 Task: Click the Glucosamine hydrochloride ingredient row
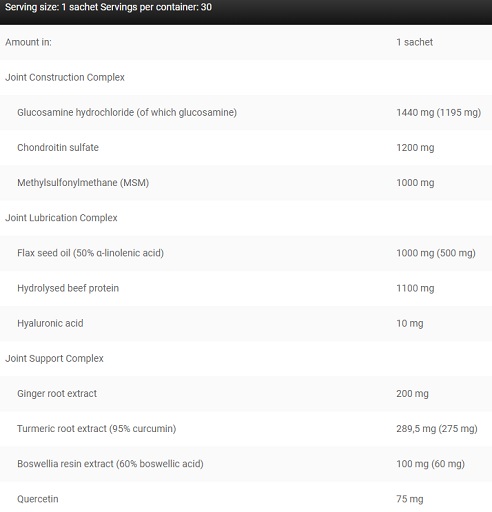click(x=246, y=113)
